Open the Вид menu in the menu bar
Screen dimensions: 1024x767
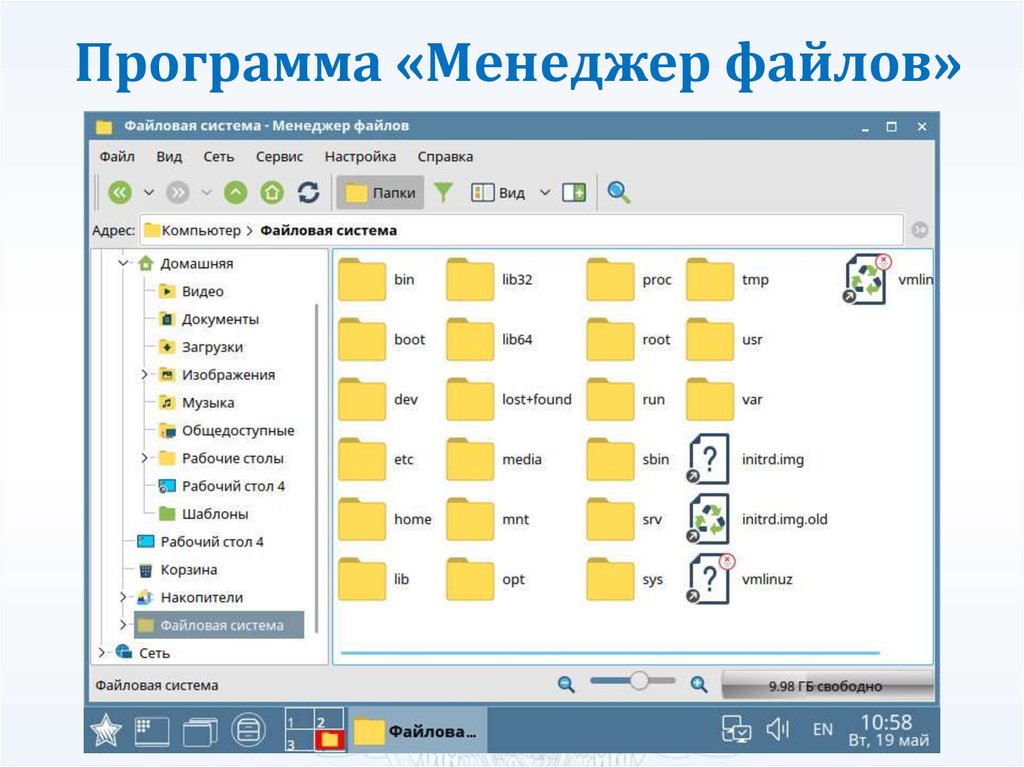(169, 157)
